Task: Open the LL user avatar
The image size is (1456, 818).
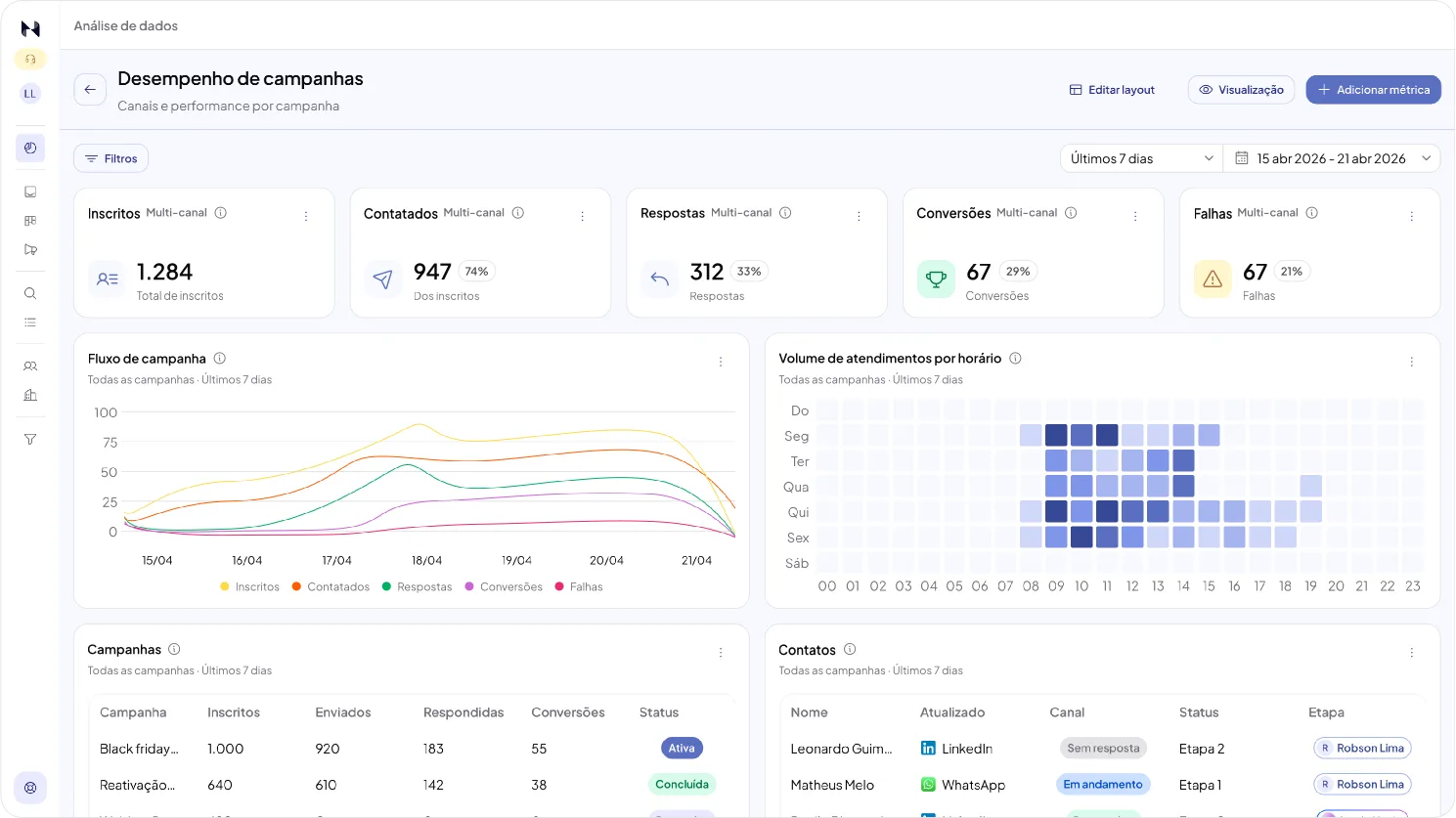Action: (x=30, y=94)
